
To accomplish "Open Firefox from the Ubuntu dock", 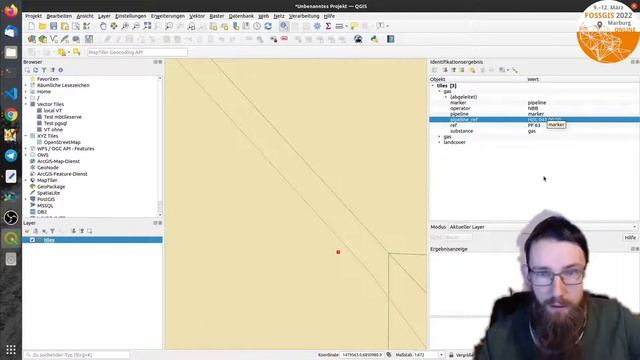I will click(x=11, y=10).
